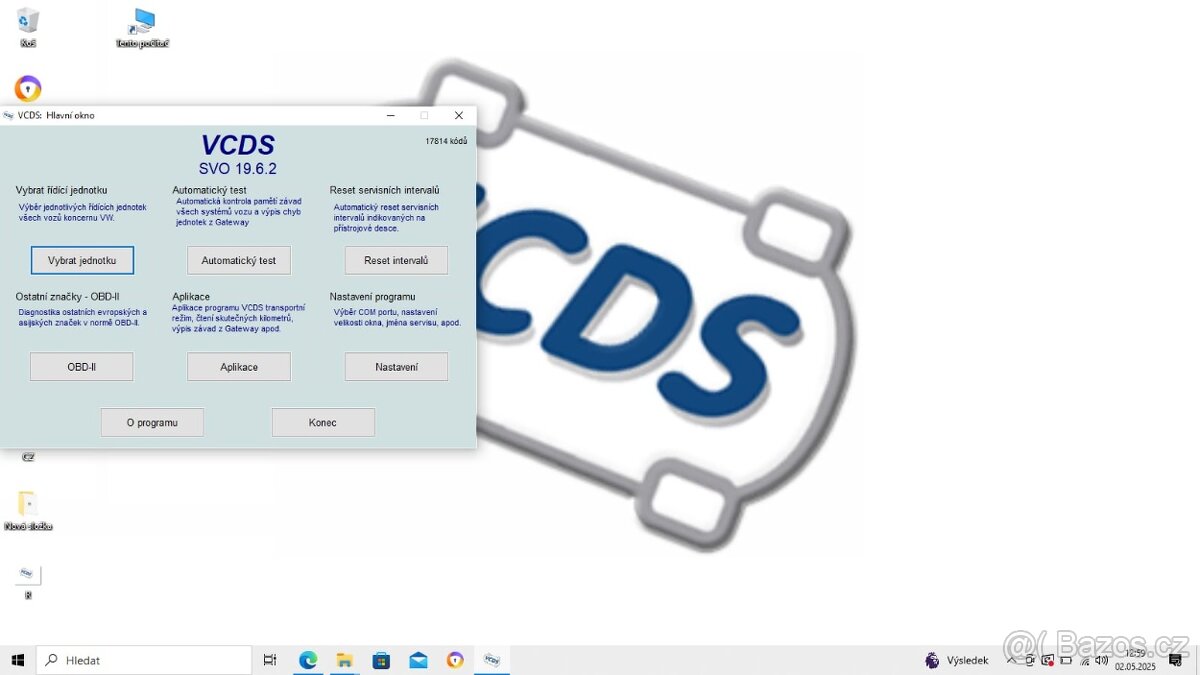The width and height of the screenshot is (1200, 675).
Task: Open the Nastavení program settings
Action: coord(396,367)
